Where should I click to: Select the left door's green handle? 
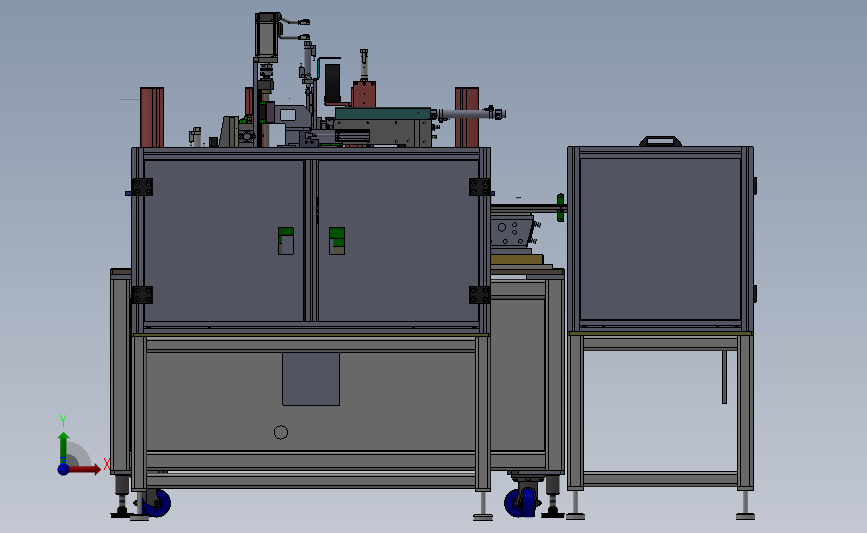click(286, 241)
